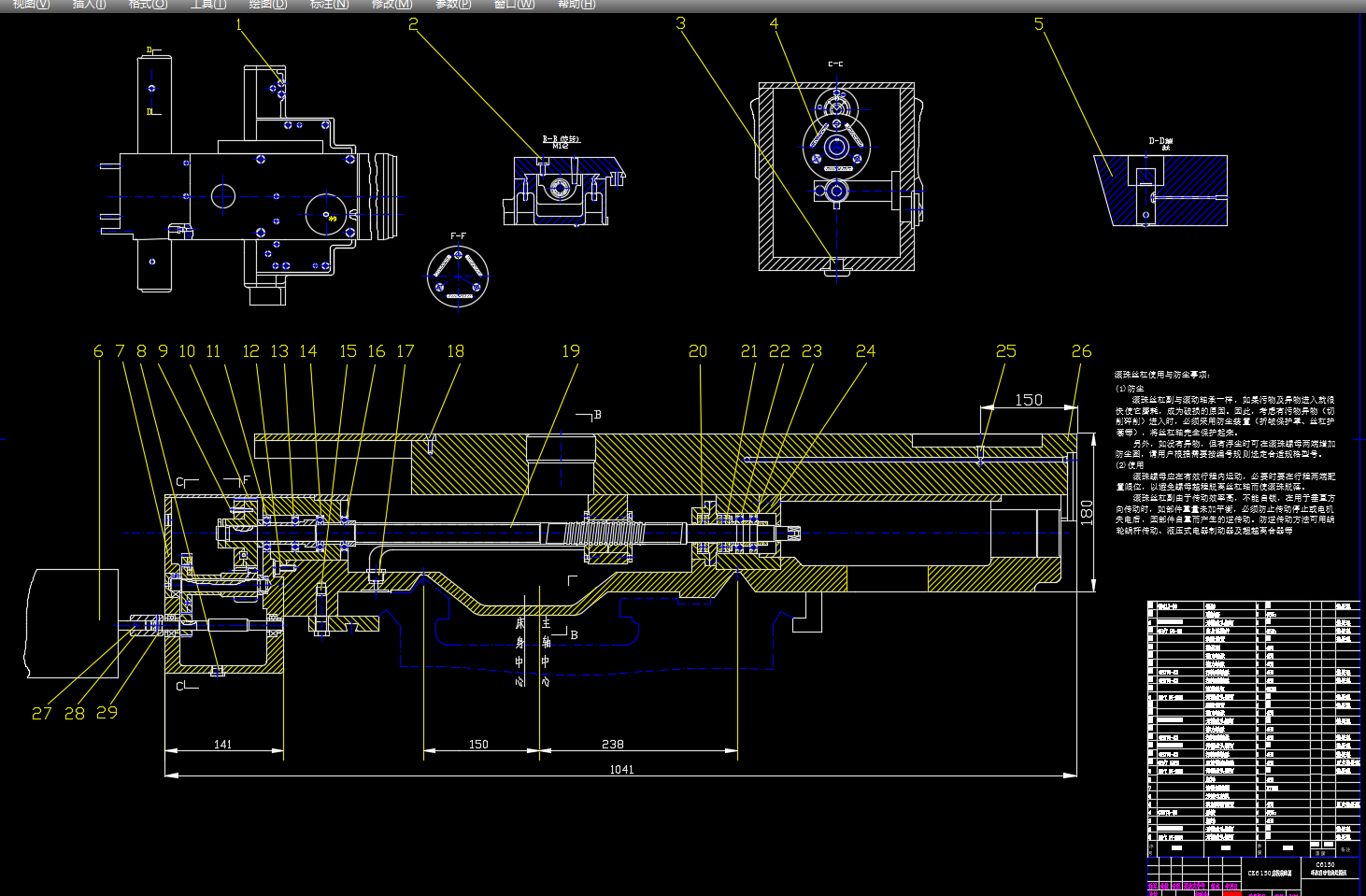Click the 主轴中心 vertical annotation
The height and width of the screenshot is (896, 1366).
click(x=547, y=651)
